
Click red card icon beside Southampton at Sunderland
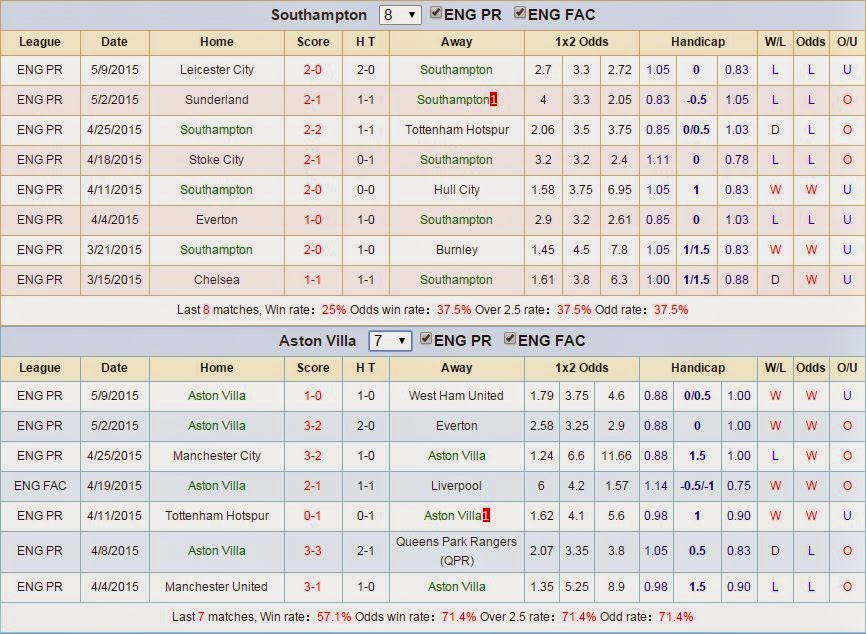(493, 99)
